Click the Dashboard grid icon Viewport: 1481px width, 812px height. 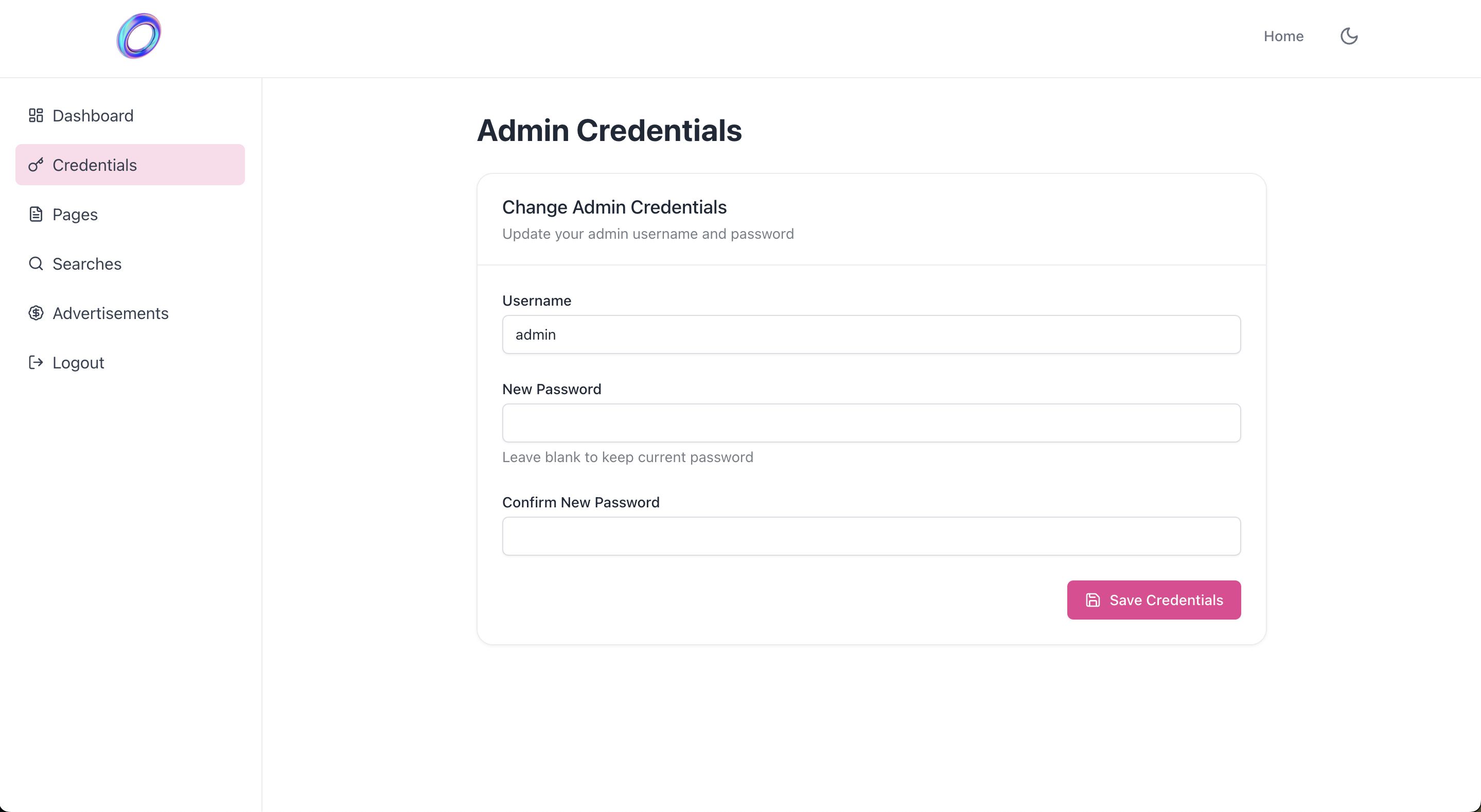(x=36, y=116)
